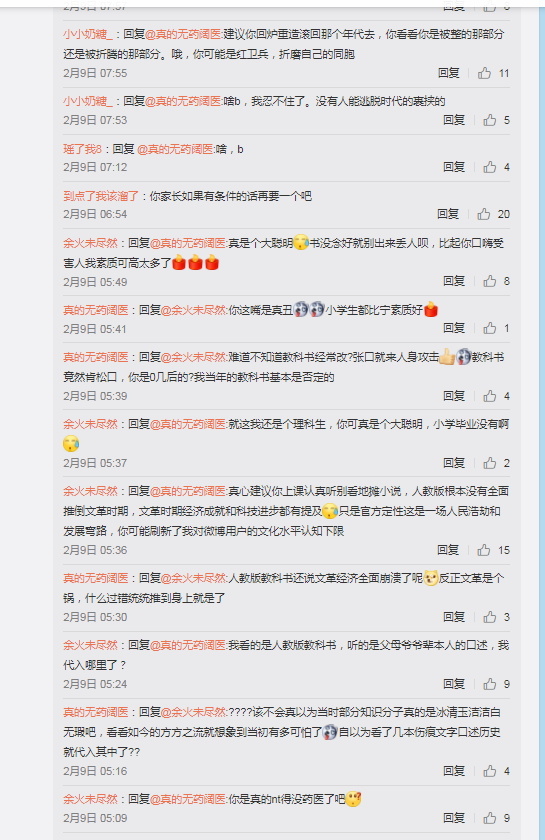Screen dimensions: 545x840
Task: Click thumbs-up on the 05:41 comment
Action: coord(490,328)
